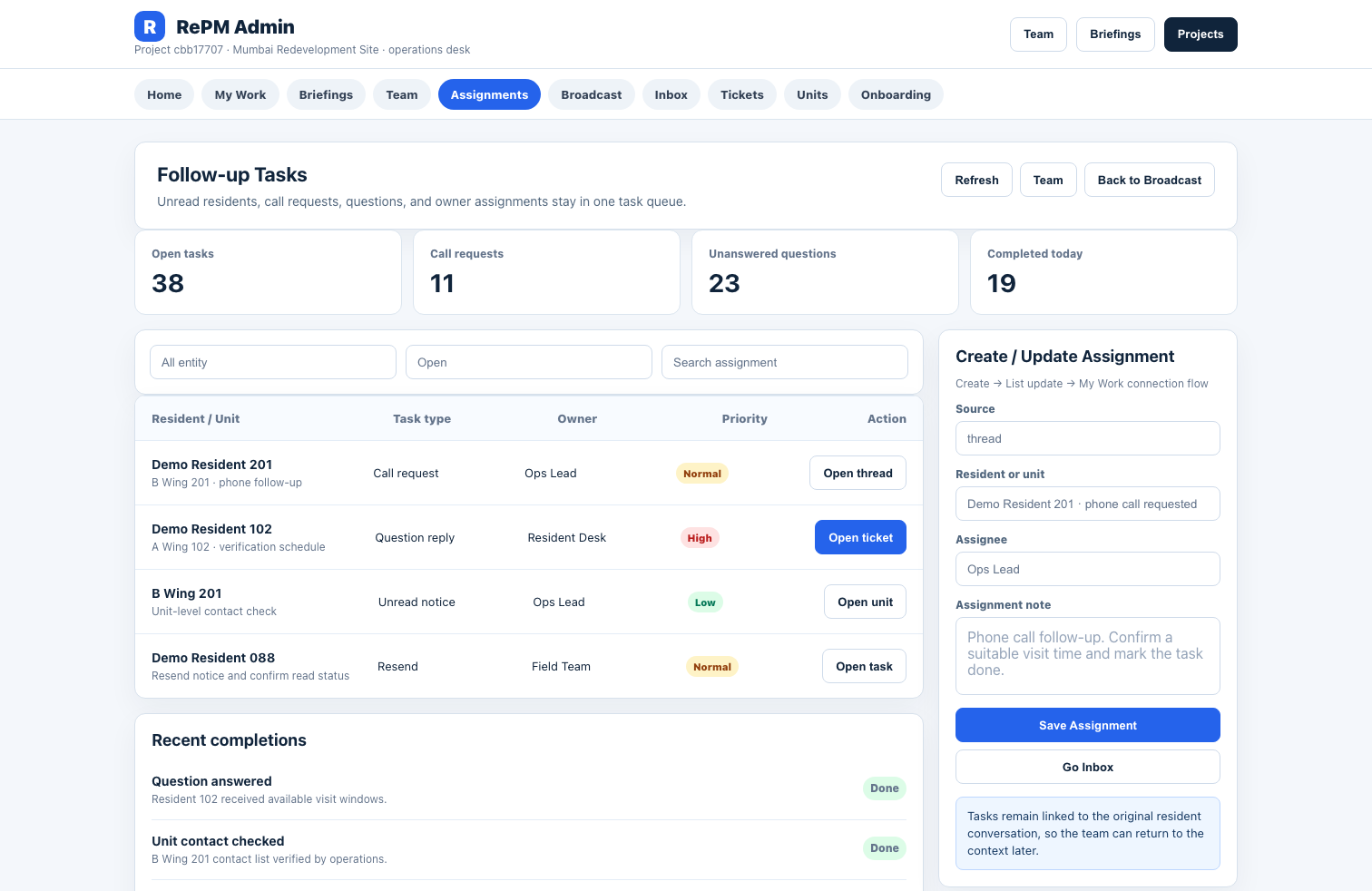Refresh the Follow-up Tasks queue

[x=976, y=180]
